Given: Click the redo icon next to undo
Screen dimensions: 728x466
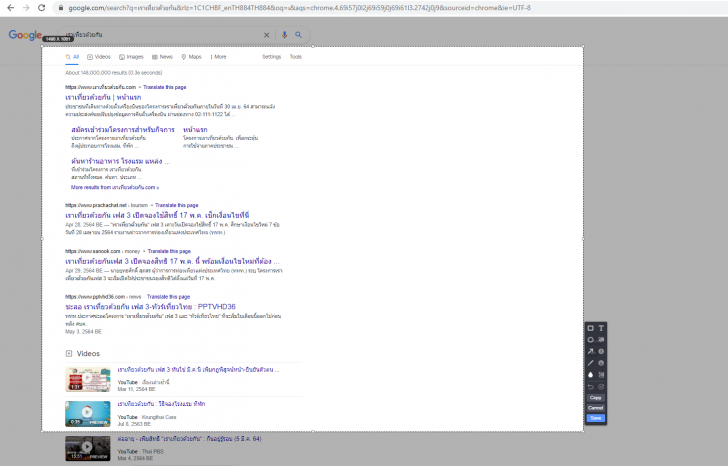Looking at the screenshot, I should click(x=601, y=387).
